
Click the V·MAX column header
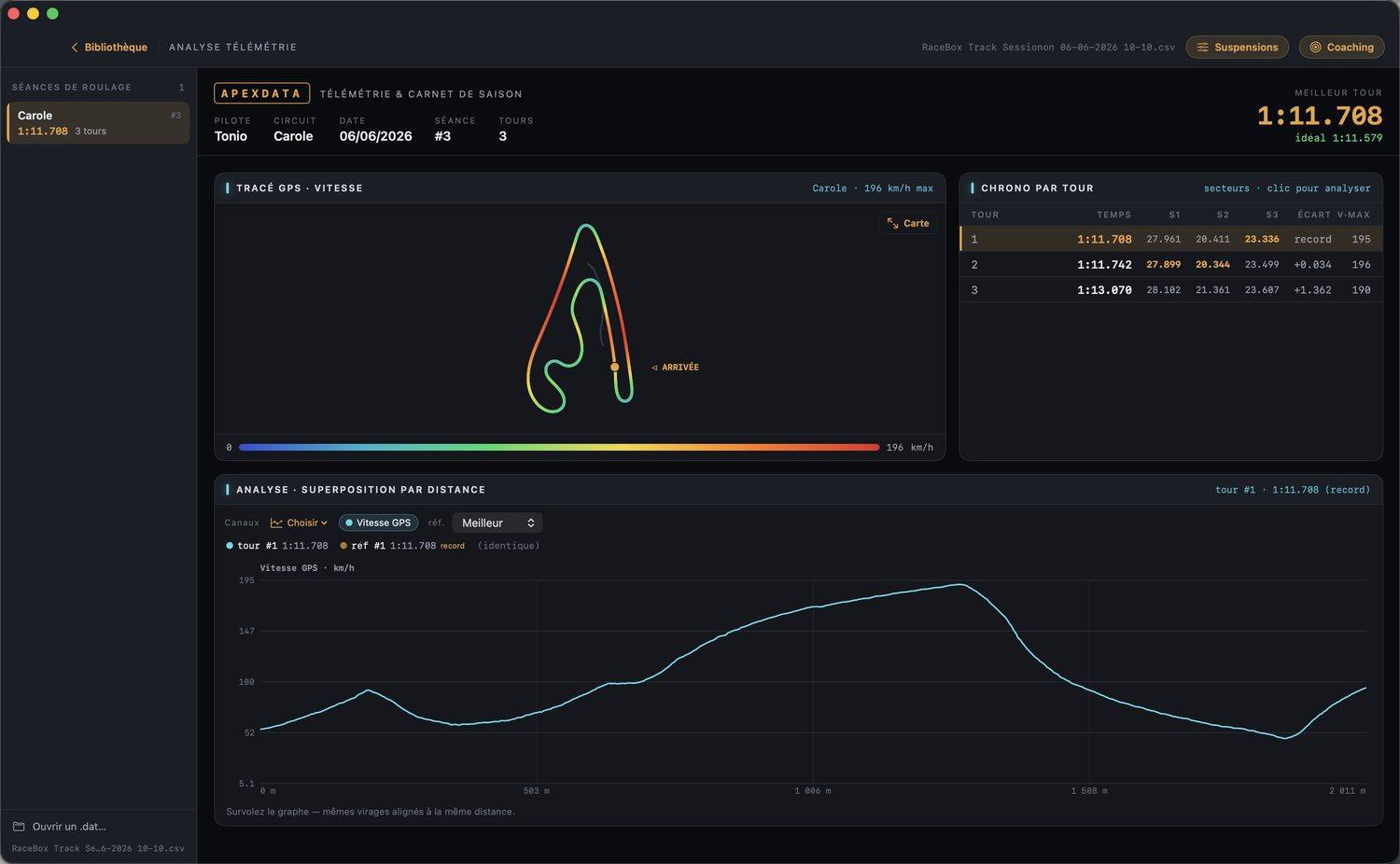pyautogui.click(x=1353, y=216)
